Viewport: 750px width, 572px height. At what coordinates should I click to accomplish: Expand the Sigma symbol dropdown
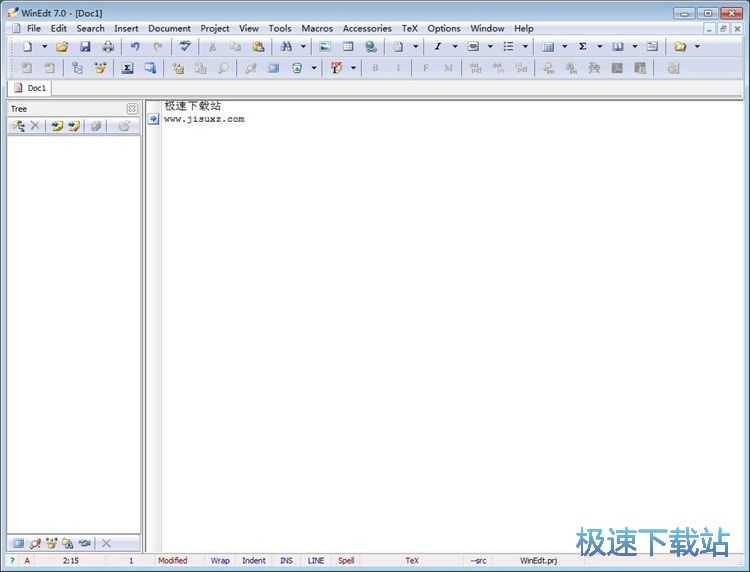pos(600,46)
